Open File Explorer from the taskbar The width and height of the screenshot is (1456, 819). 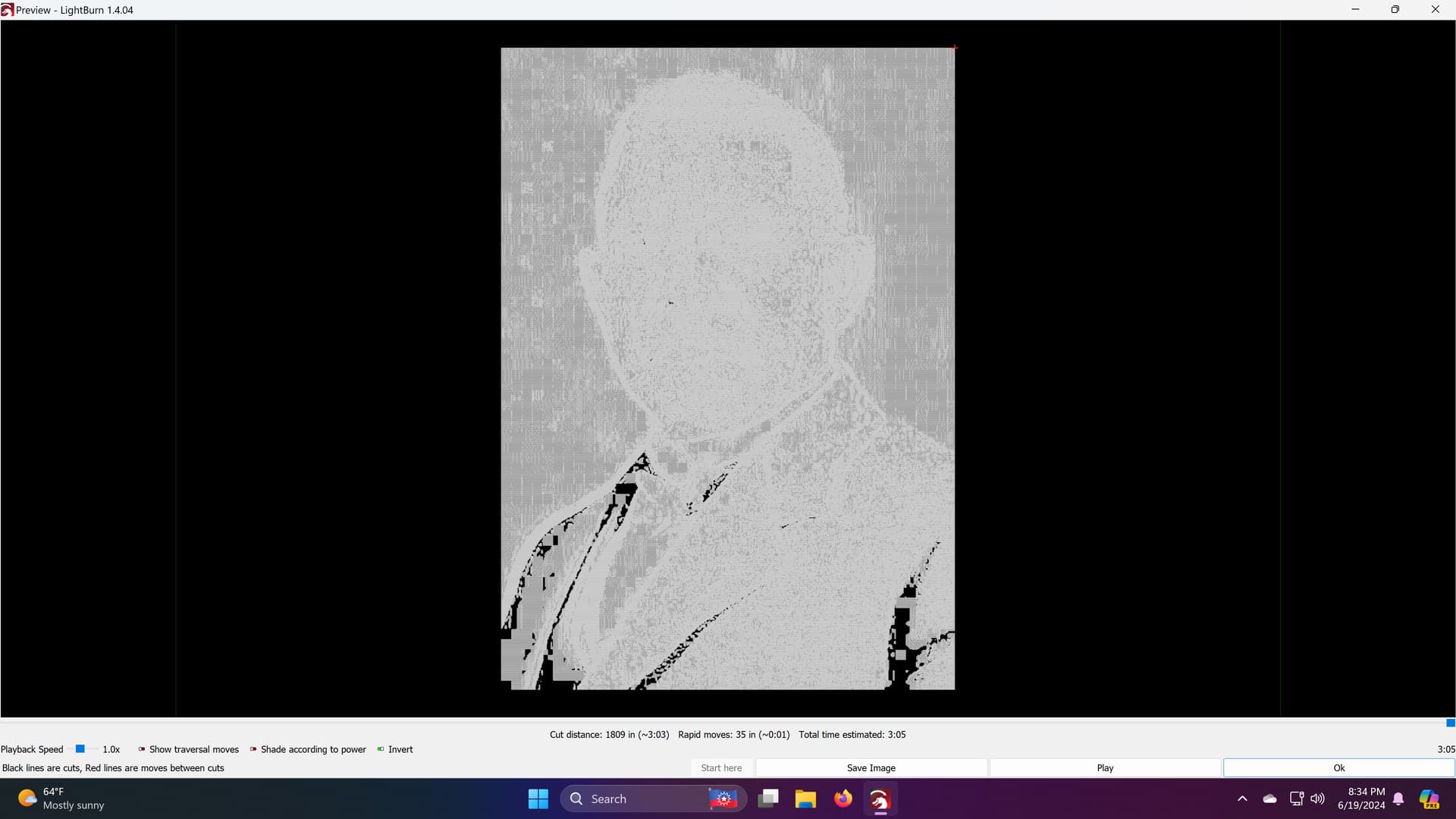coord(805,798)
